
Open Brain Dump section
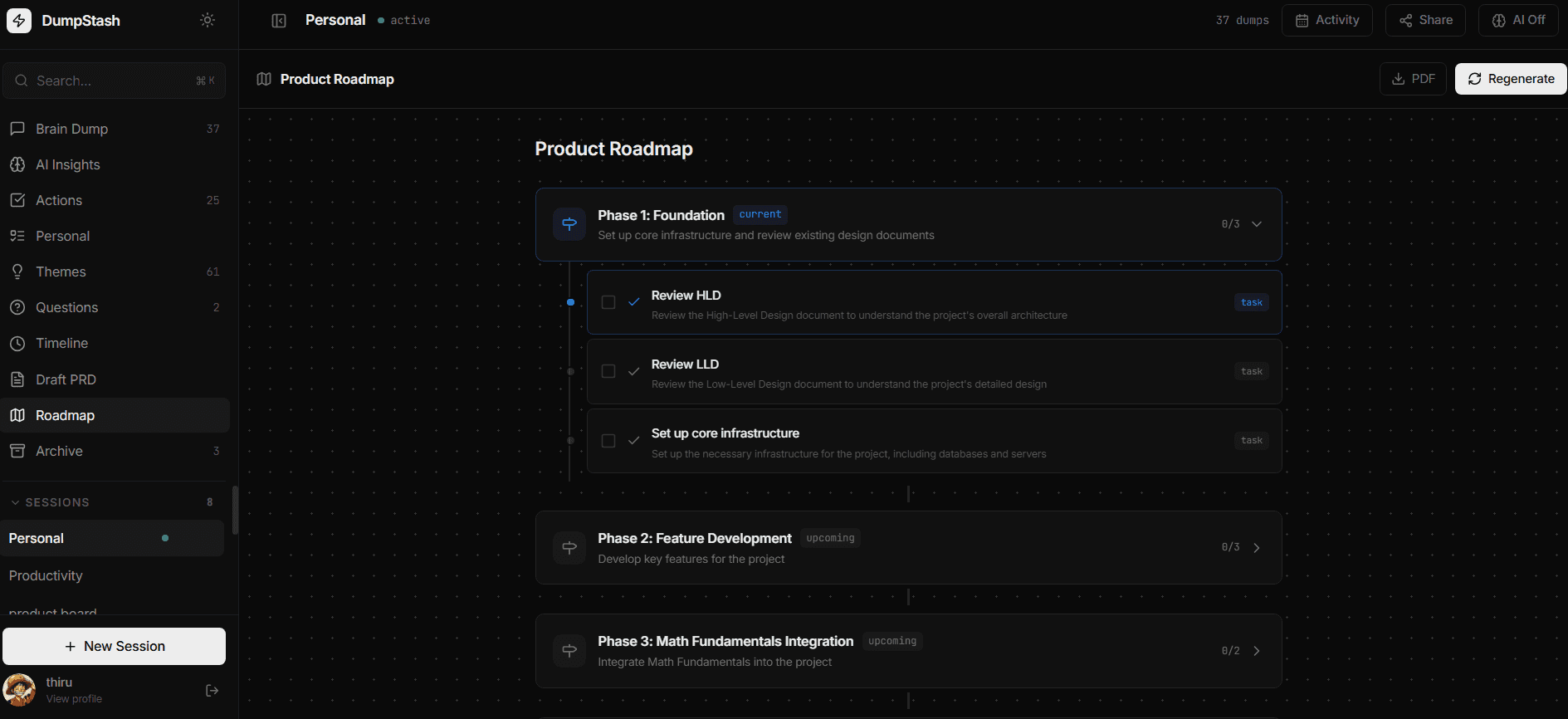coord(115,129)
